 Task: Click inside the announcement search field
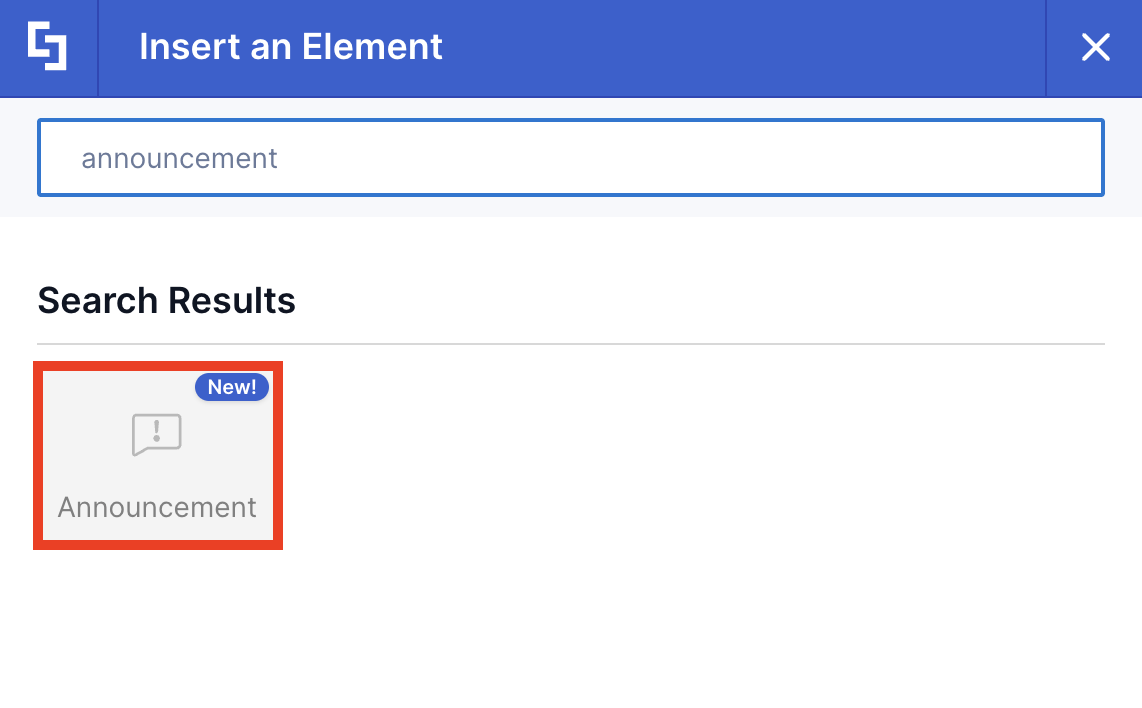(x=570, y=157)
